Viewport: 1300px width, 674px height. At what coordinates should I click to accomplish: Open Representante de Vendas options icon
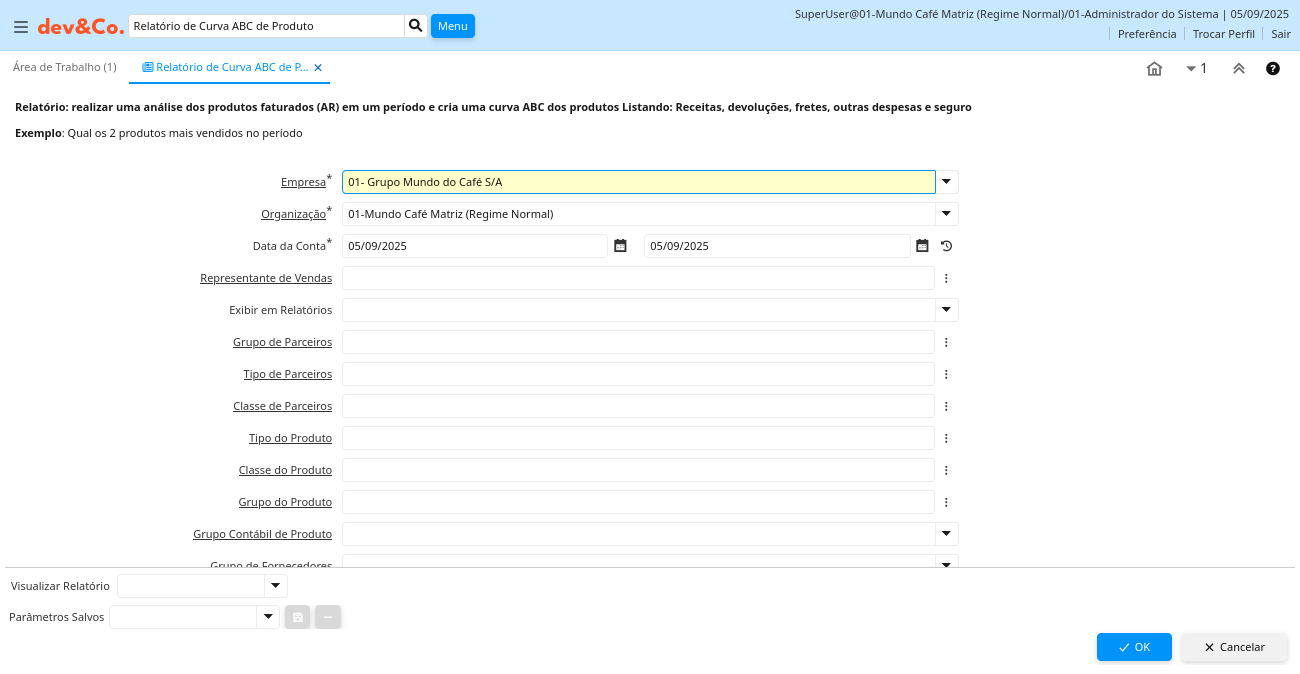[946, 278]
